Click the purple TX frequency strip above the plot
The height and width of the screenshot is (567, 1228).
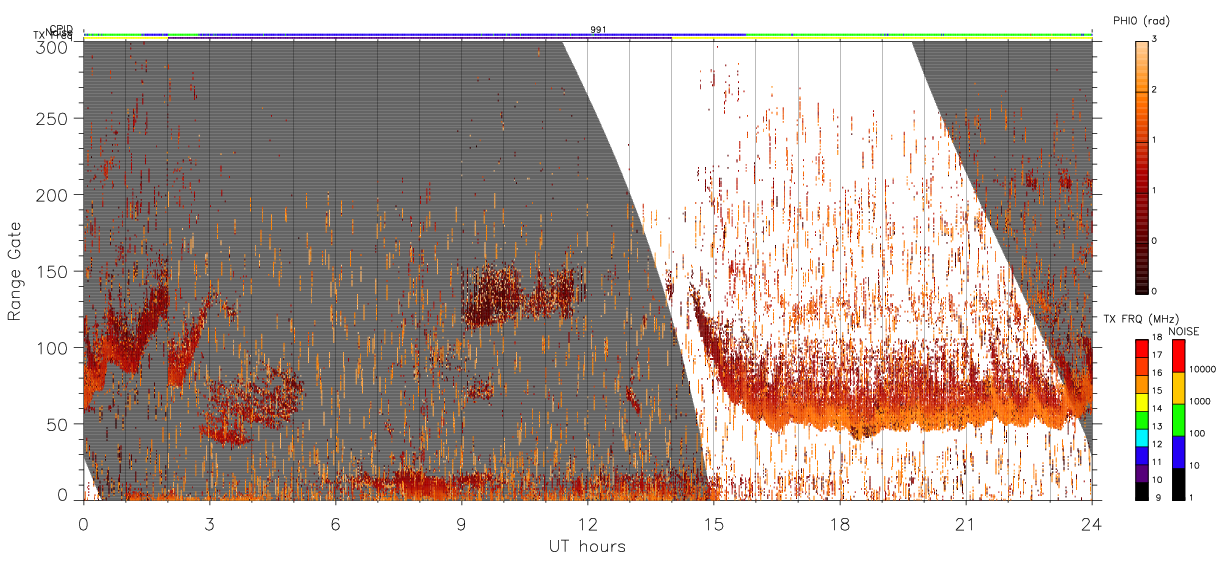419,38
